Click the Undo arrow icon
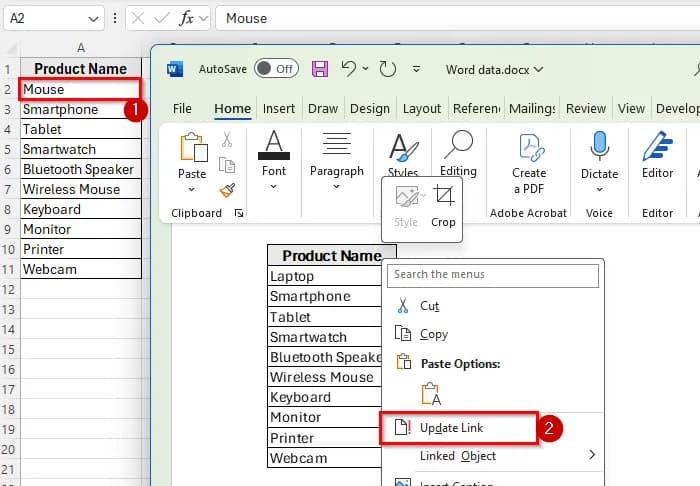 click(x=349, y=69)
